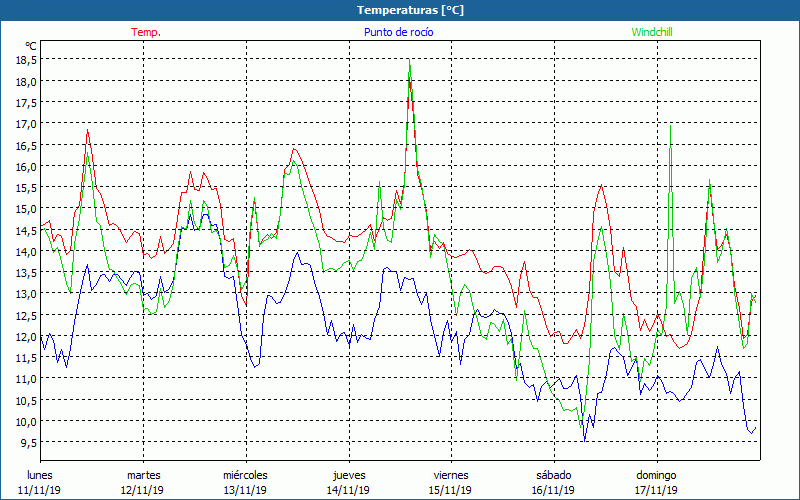The height and width of the screenshot is (500, 800).
Task: Click the 11,5 y-axis value
Action: (x=27, y=357)
